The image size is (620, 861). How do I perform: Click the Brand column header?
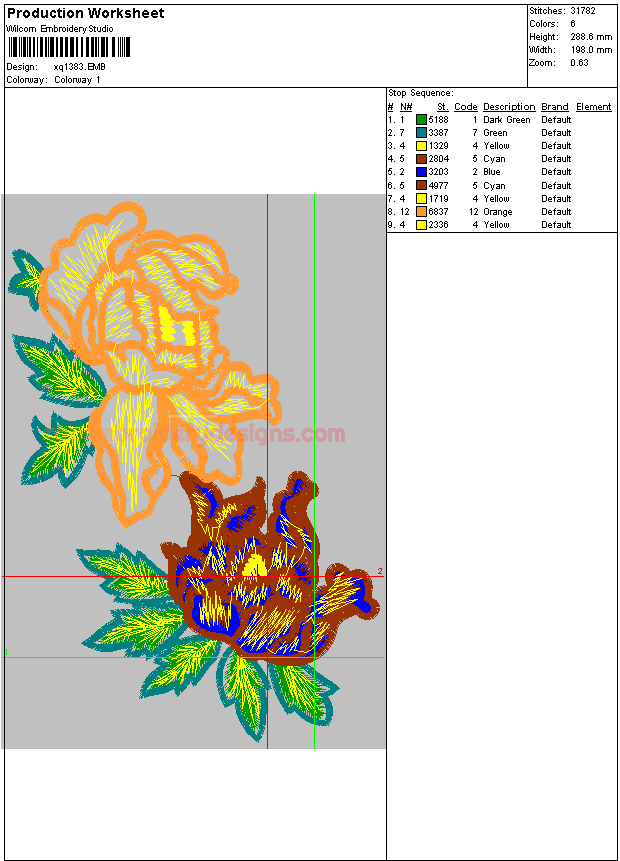point(554,107)
